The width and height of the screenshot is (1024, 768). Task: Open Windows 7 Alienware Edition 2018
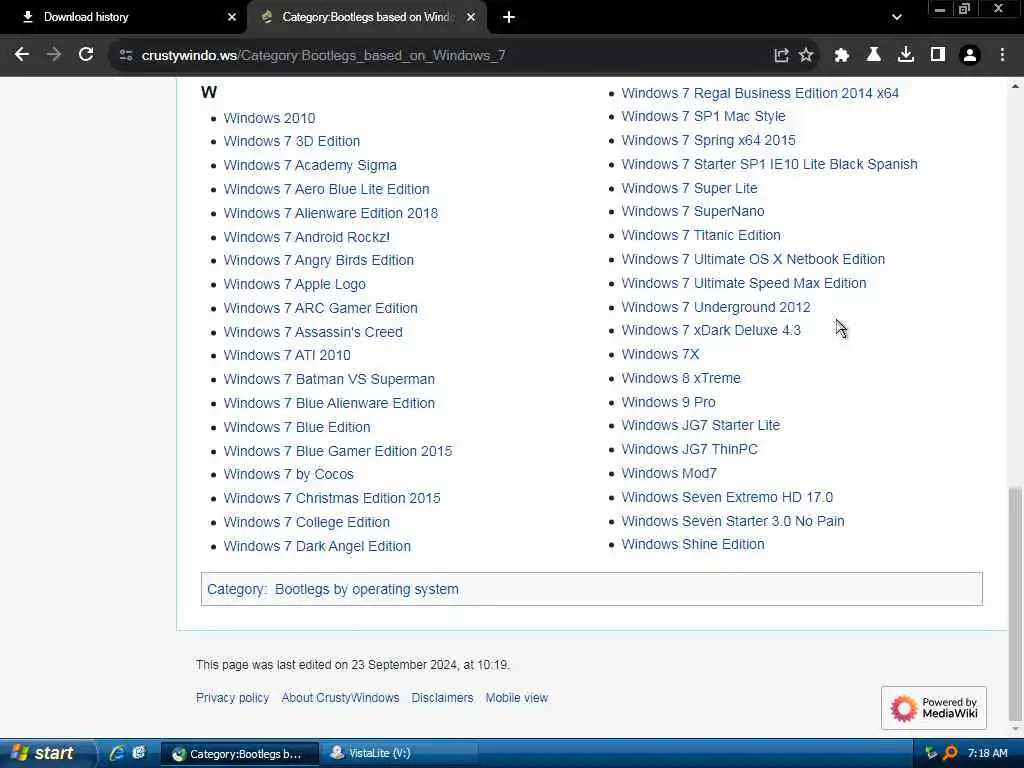pyautogui.click(x=330, y=213)
